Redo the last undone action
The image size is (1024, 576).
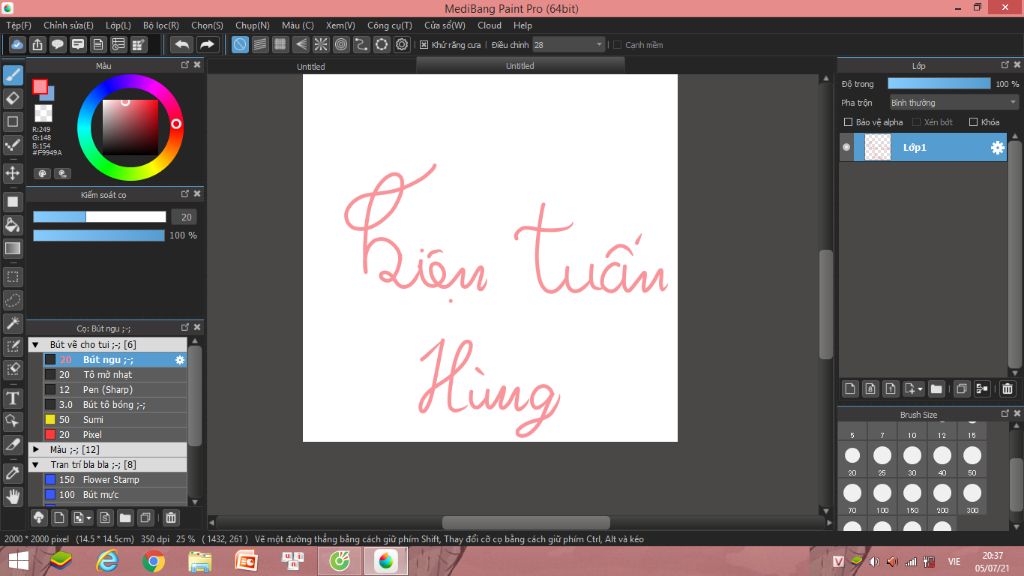pos(206,44)
